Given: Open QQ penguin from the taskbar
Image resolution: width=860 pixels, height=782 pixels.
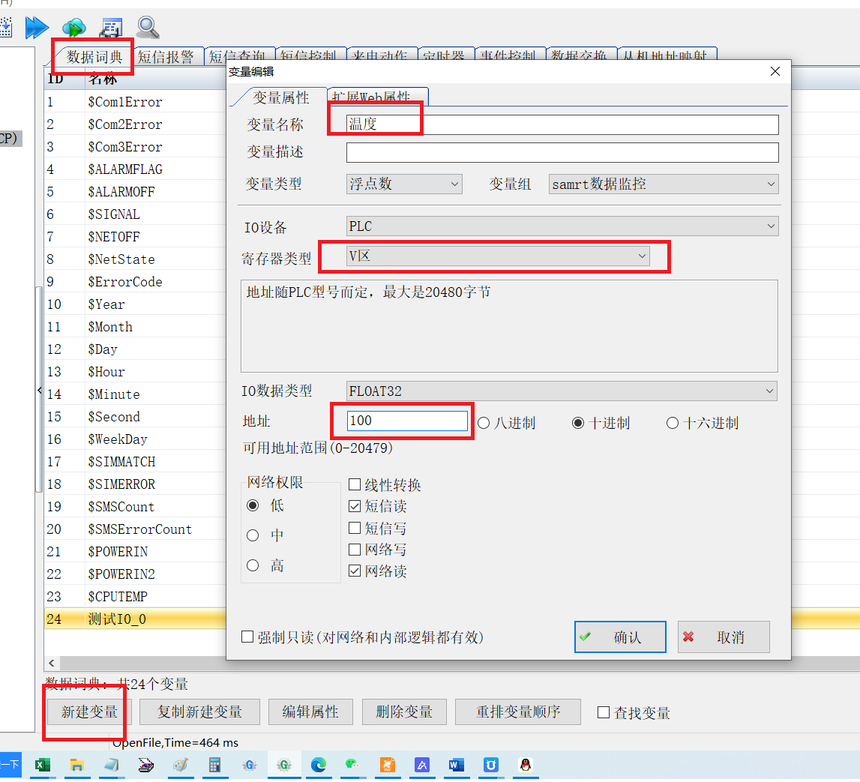Looking at the screenshot, I should (525, 764).
